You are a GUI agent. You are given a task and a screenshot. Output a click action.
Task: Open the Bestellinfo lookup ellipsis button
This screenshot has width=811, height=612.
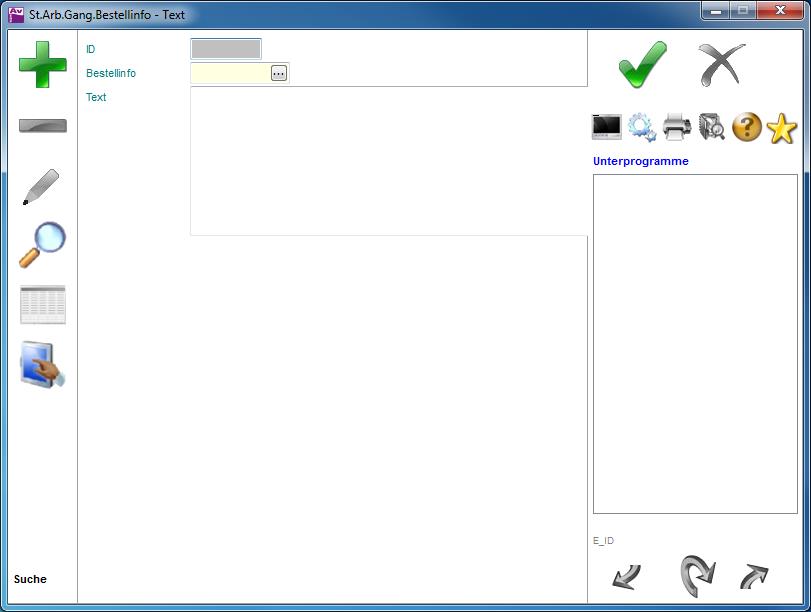pos(279,73)
